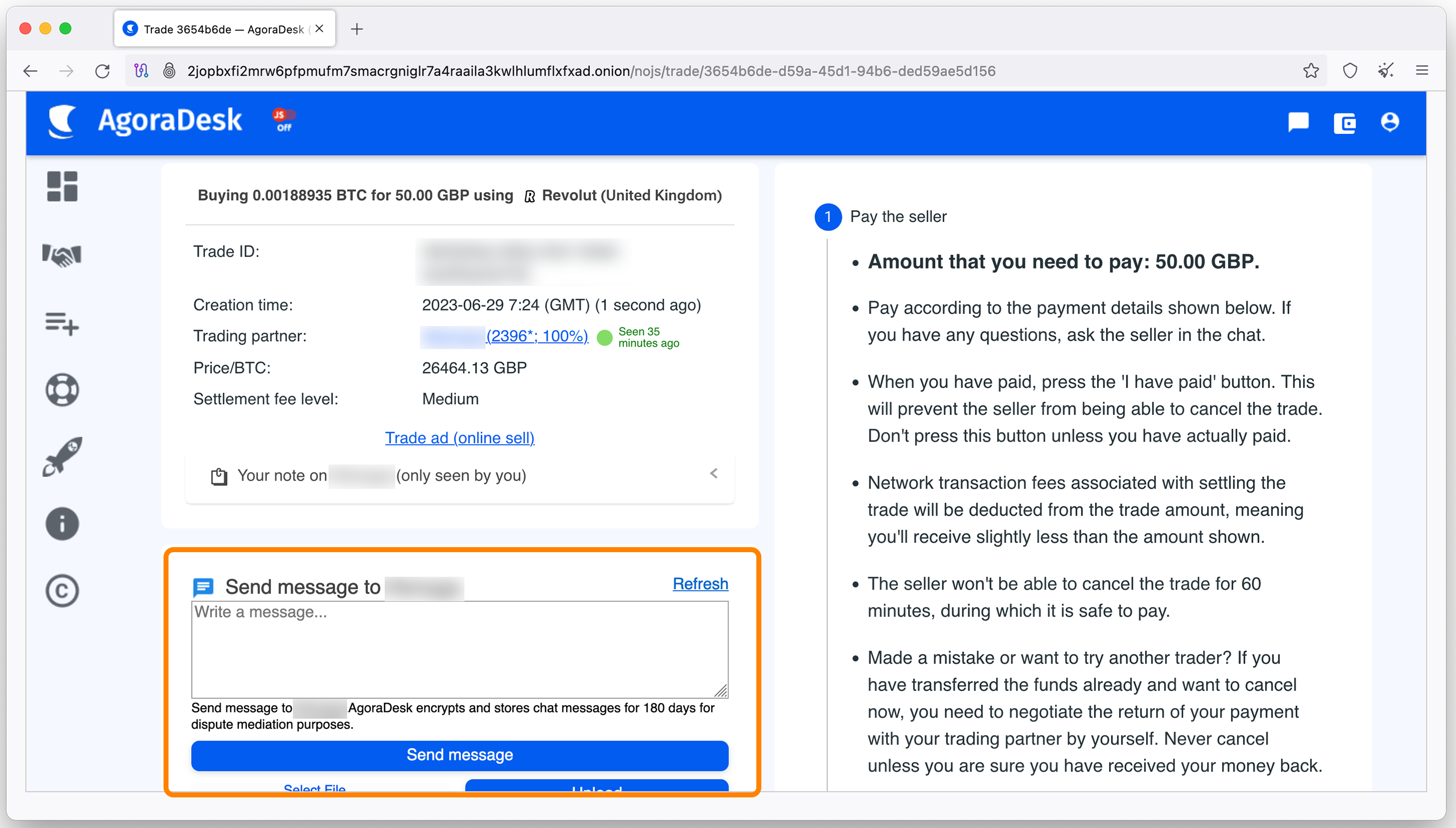Open a new tab with plus button
Viewport: 1456px width, 828px height.
357,29
